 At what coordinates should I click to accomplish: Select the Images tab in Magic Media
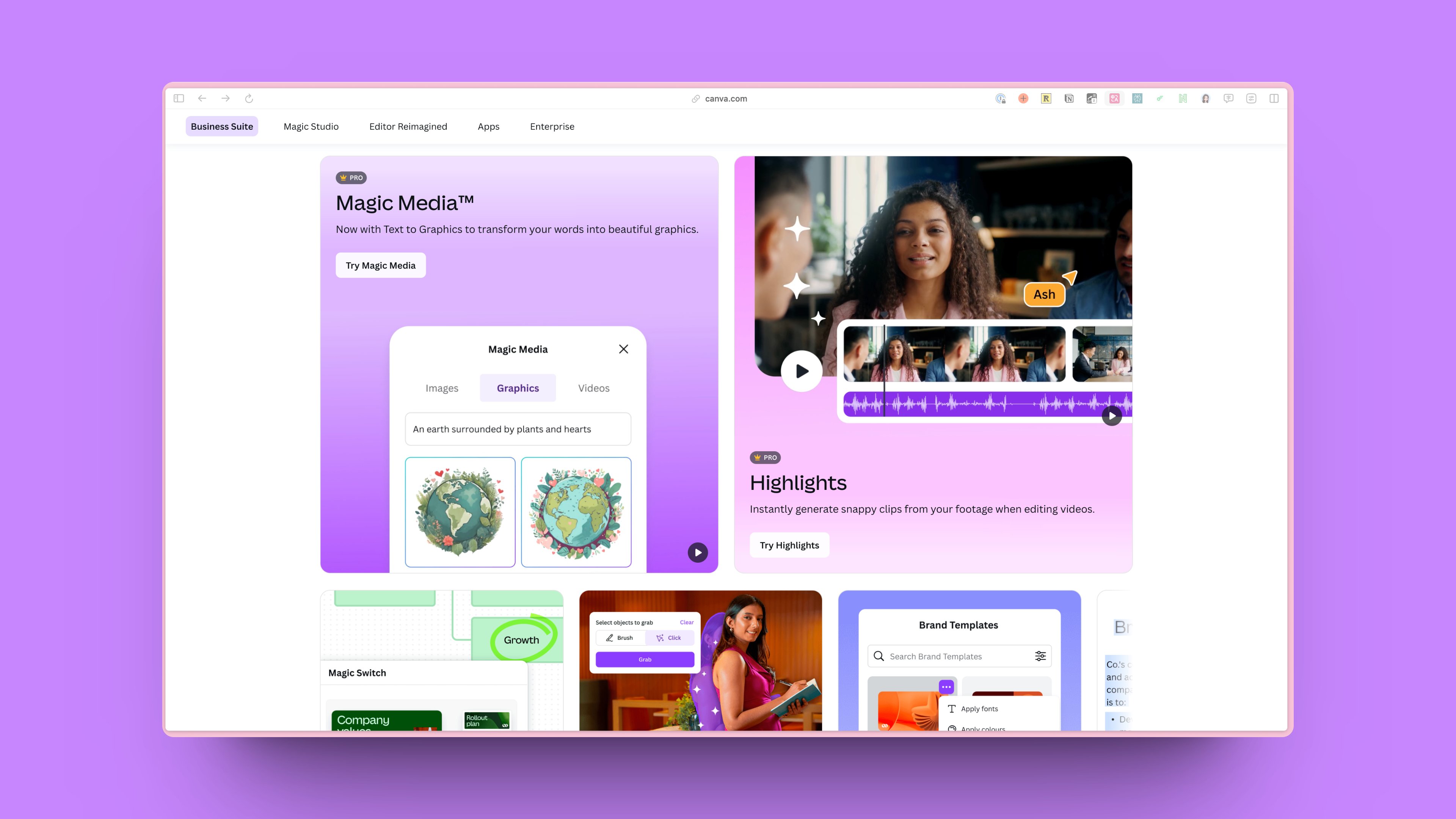click(x=441, y=388)
